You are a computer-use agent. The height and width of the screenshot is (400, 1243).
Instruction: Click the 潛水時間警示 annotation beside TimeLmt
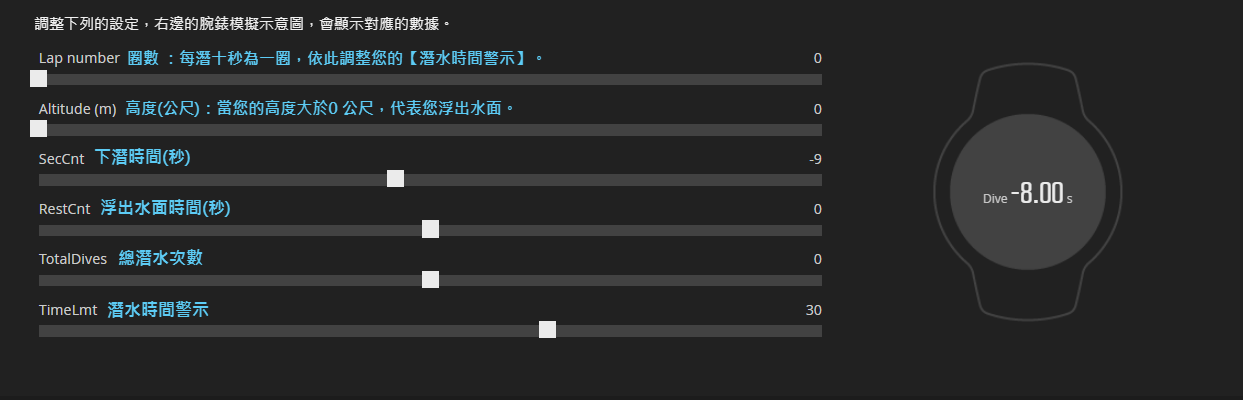pyautogui.click(x=158, y=310)
